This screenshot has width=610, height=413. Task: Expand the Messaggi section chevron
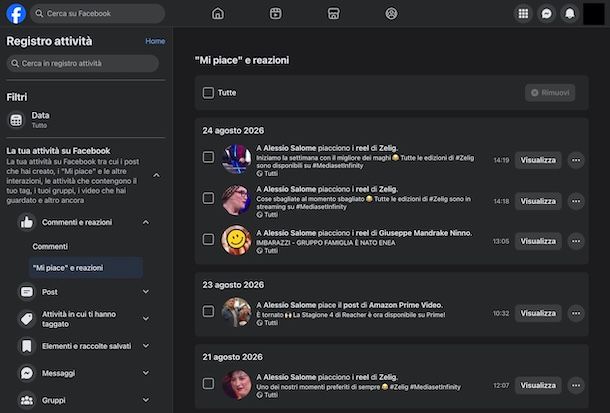[146, 373]
